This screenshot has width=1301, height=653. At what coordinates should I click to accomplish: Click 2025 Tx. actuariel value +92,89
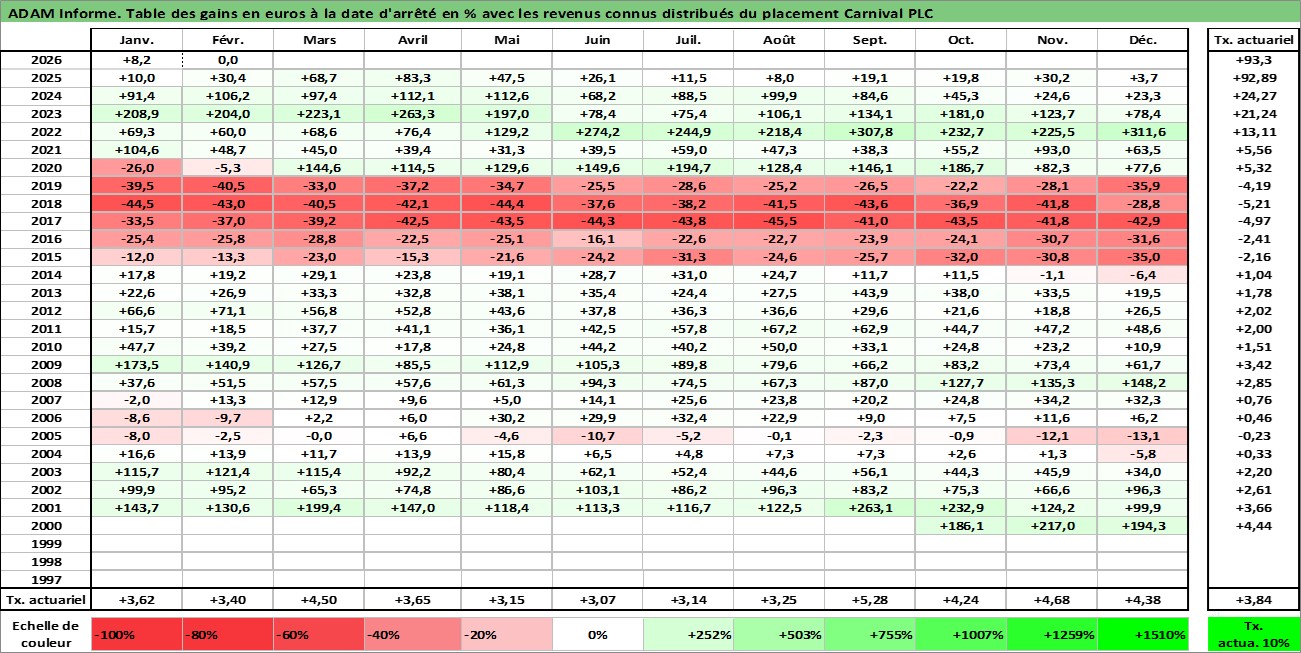(x=1253, y=78)
